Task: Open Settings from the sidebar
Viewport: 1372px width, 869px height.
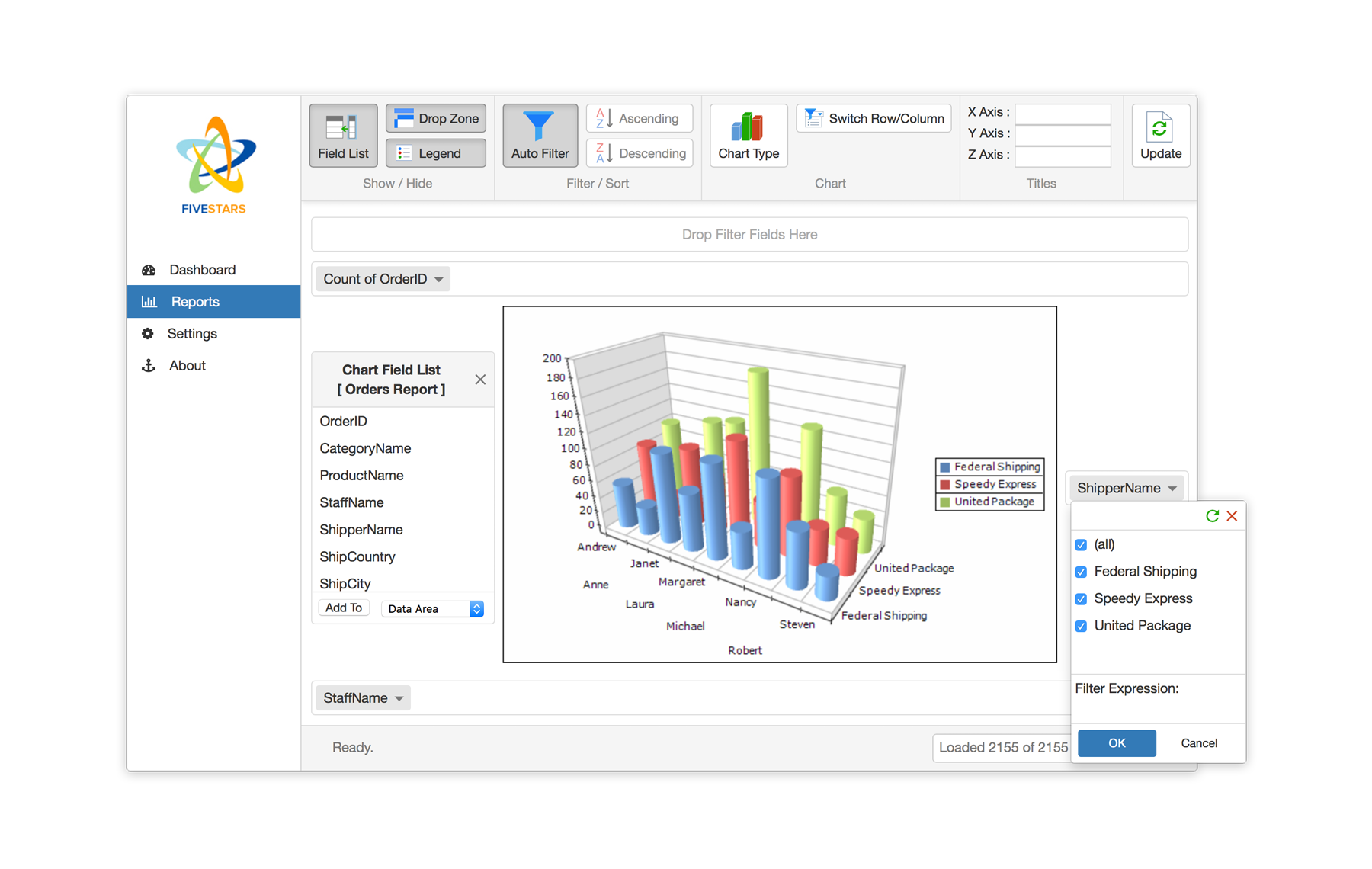Action: pyautogui.click(x=192, y=334)
